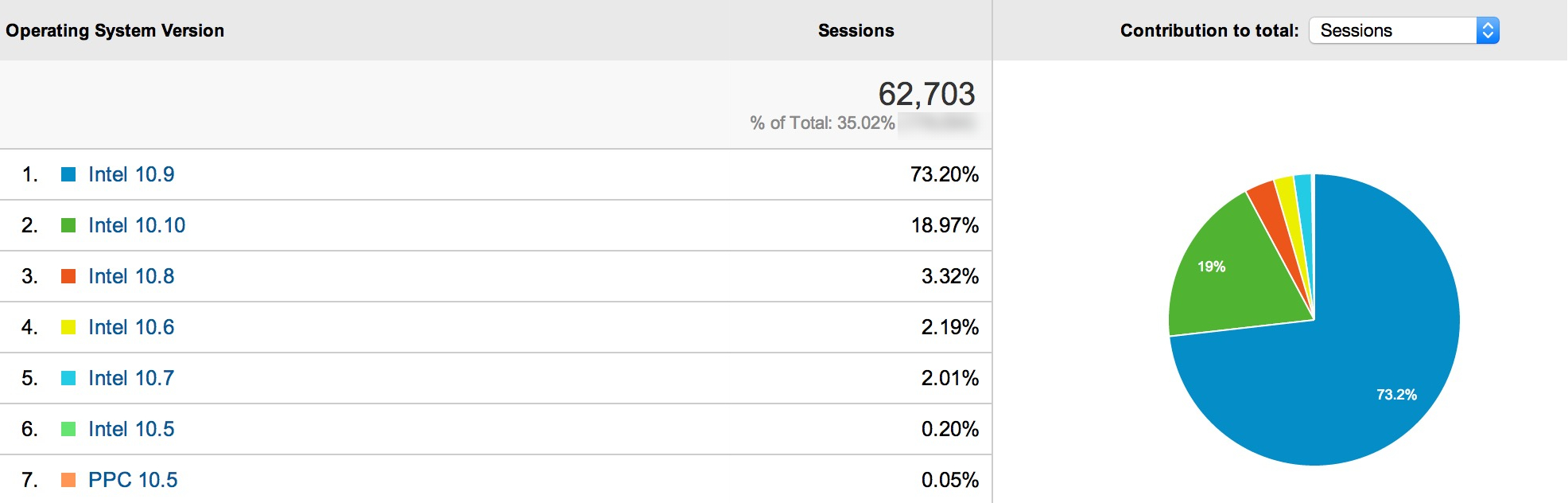Click the Intel 10.6 link
This screenshot has width=1568, height=503.
(x=131, y=327)
